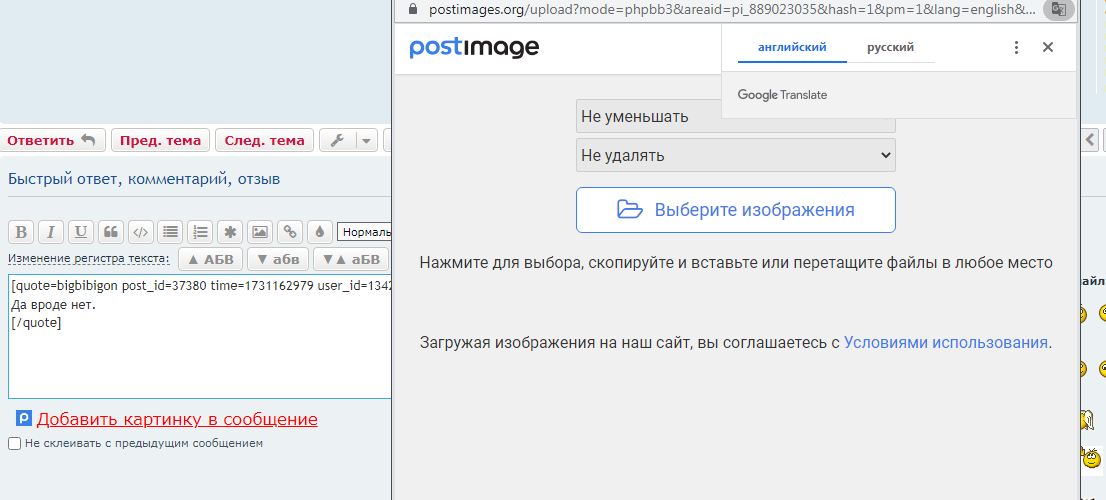Click the 'Google Translate' label in popup
1106x500 pixels.
(782, 94)
